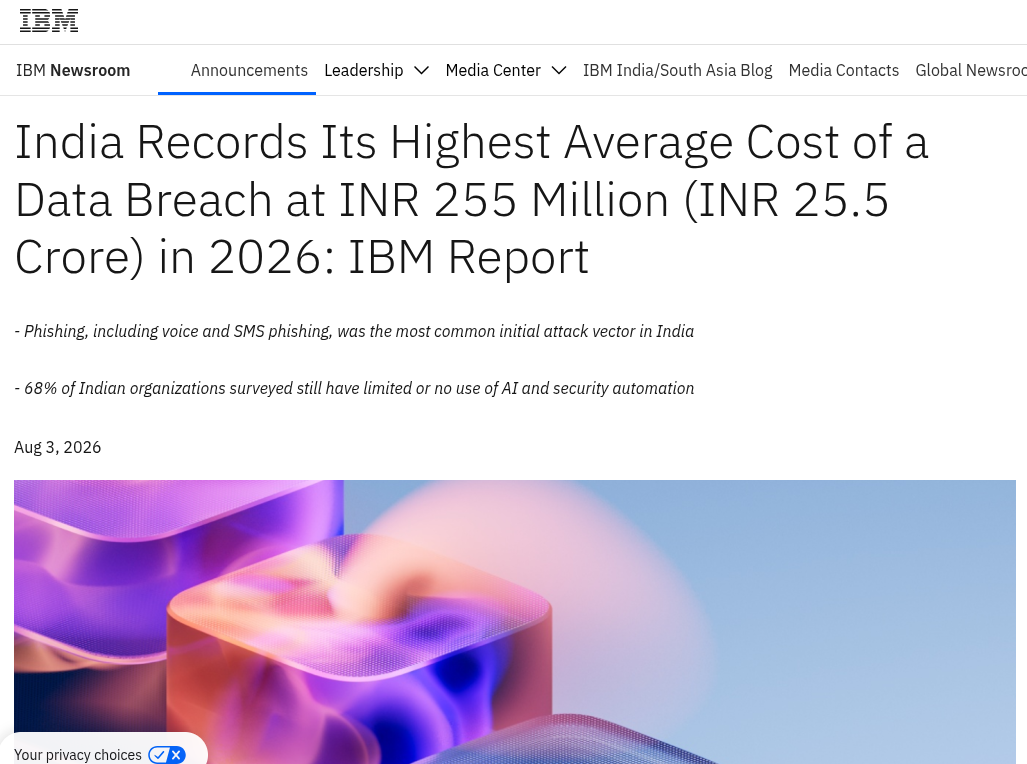The image size is (1027, 764).
Task: Open the Media Center menu item
Action: point(493,70)
